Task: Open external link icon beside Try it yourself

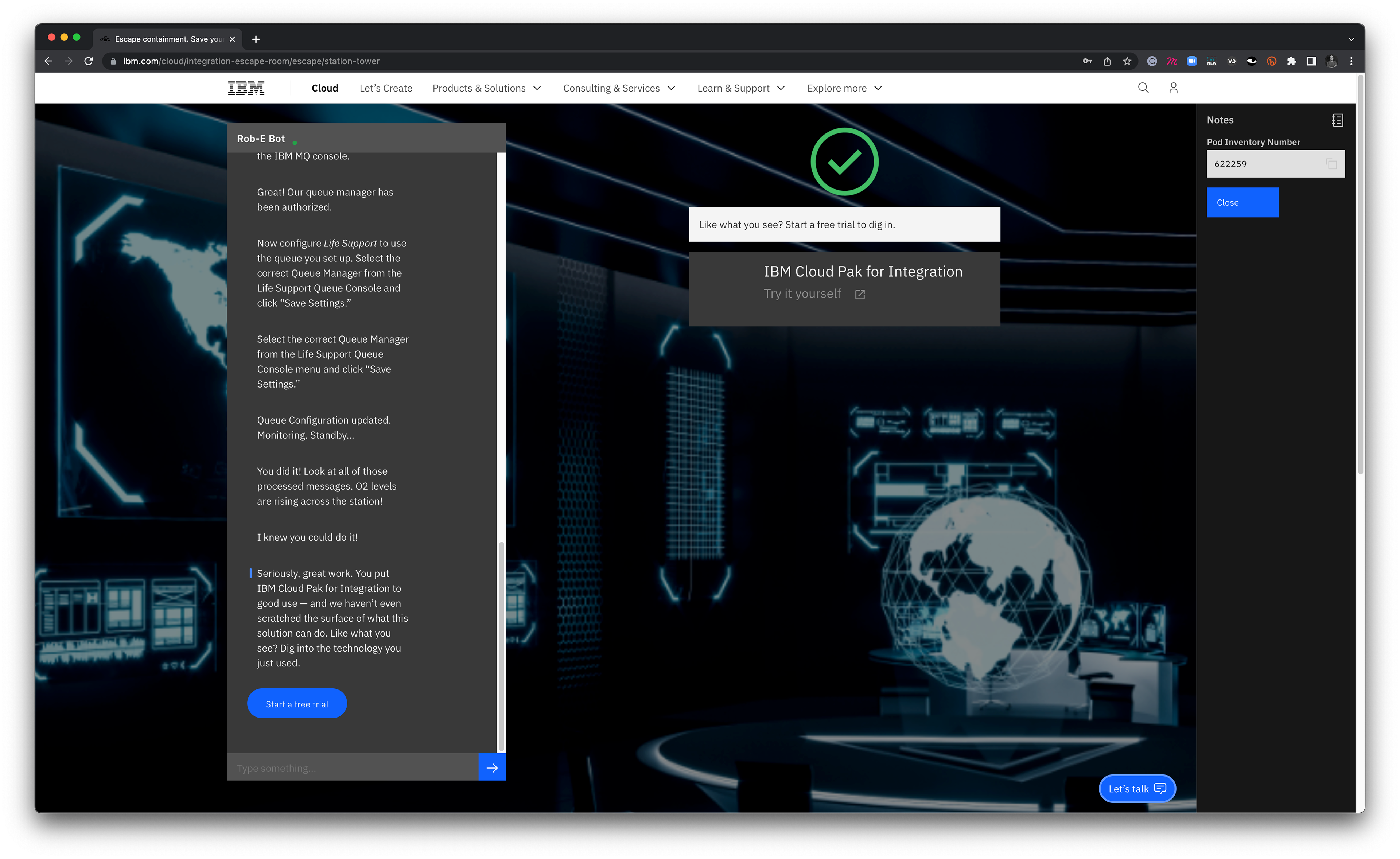Action: 860,294
